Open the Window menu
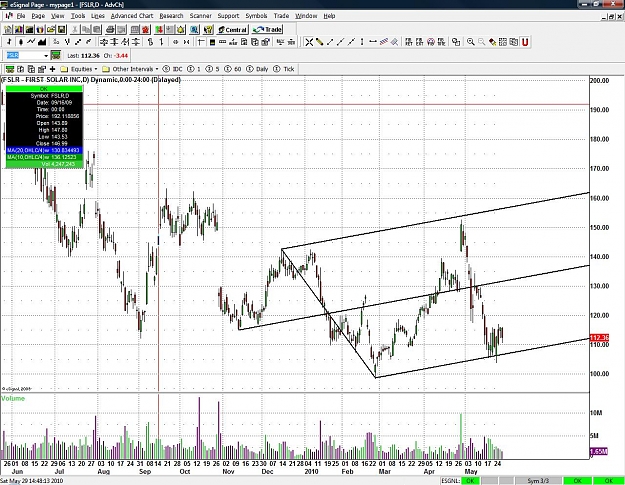The image size is (625, 485). (x=306, y=16)
